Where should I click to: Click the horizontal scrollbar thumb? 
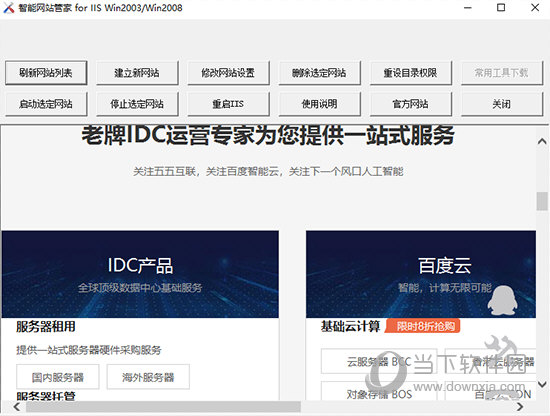163,407
